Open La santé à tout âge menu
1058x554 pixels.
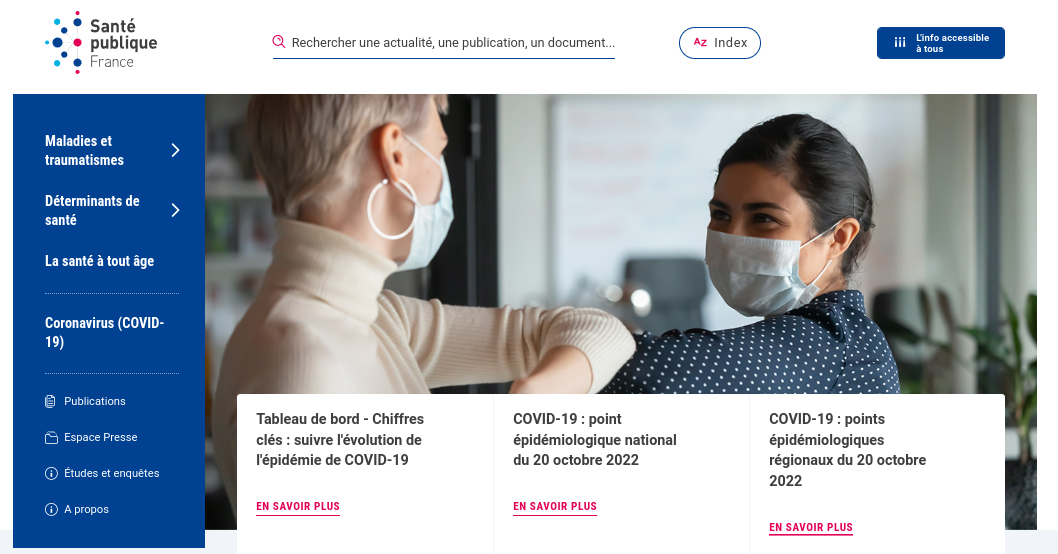point(99,261)
